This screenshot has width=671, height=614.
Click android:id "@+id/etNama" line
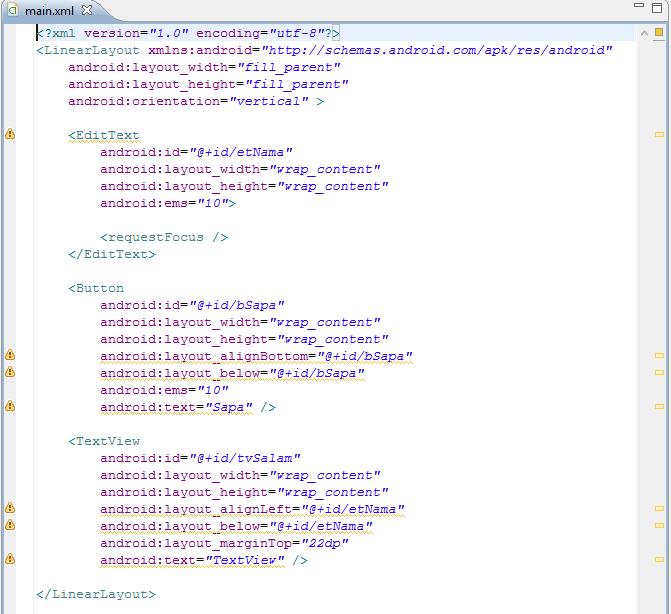point(196,152)
